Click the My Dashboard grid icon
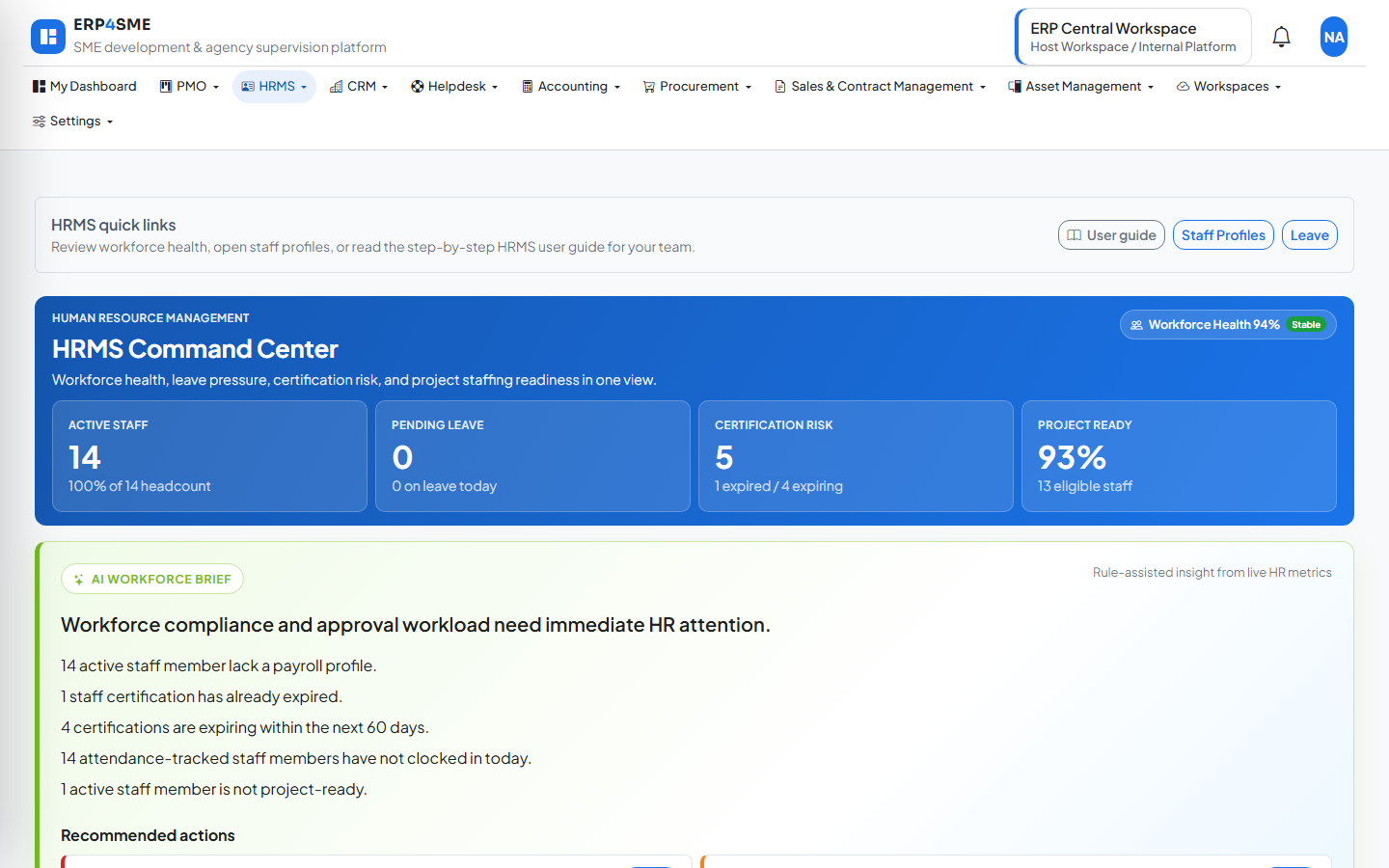The width and height of the screenshot is (1389, 868). (x=39, y=86)
